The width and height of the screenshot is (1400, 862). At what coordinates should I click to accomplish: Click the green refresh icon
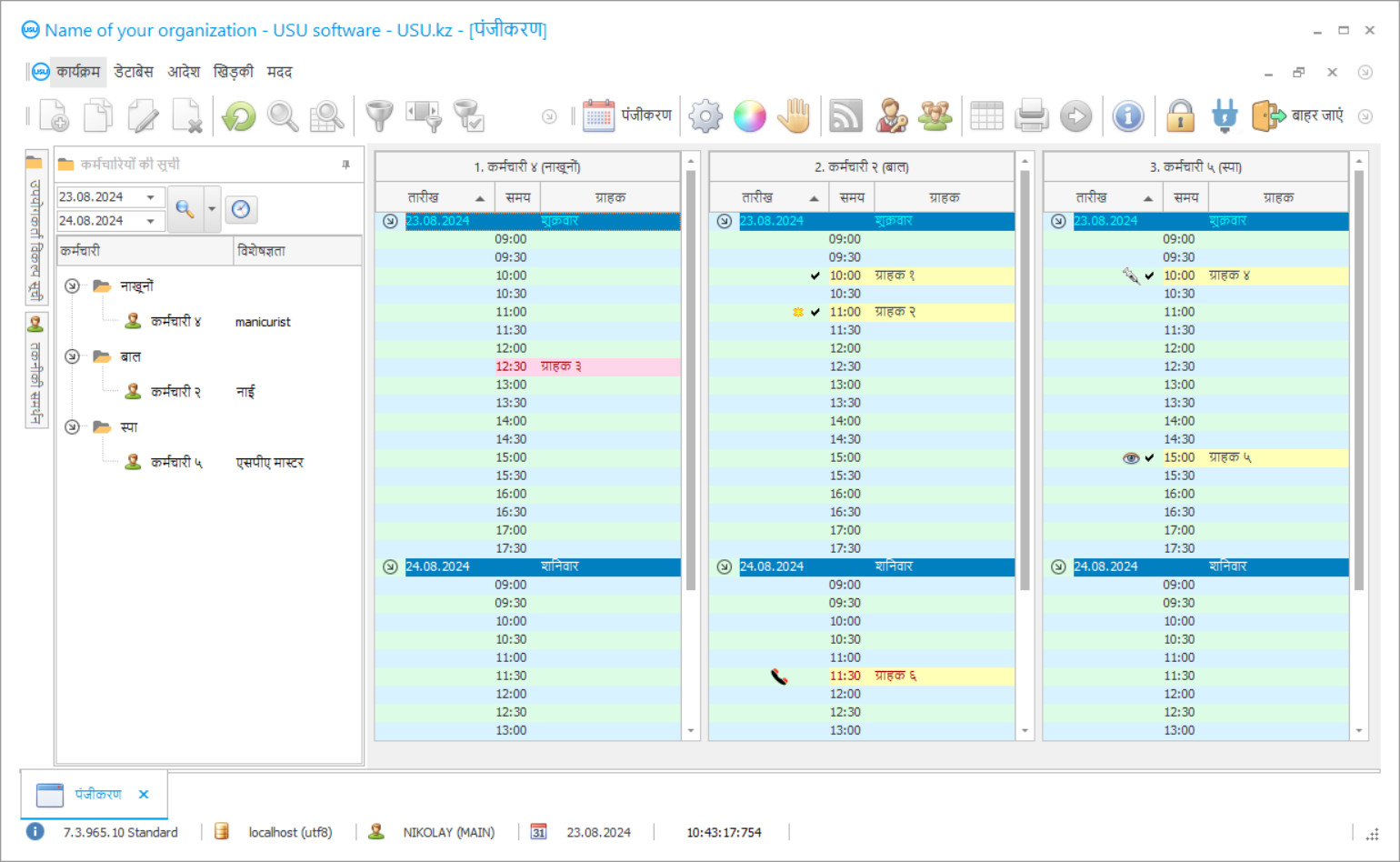click(x=239, y=116)
